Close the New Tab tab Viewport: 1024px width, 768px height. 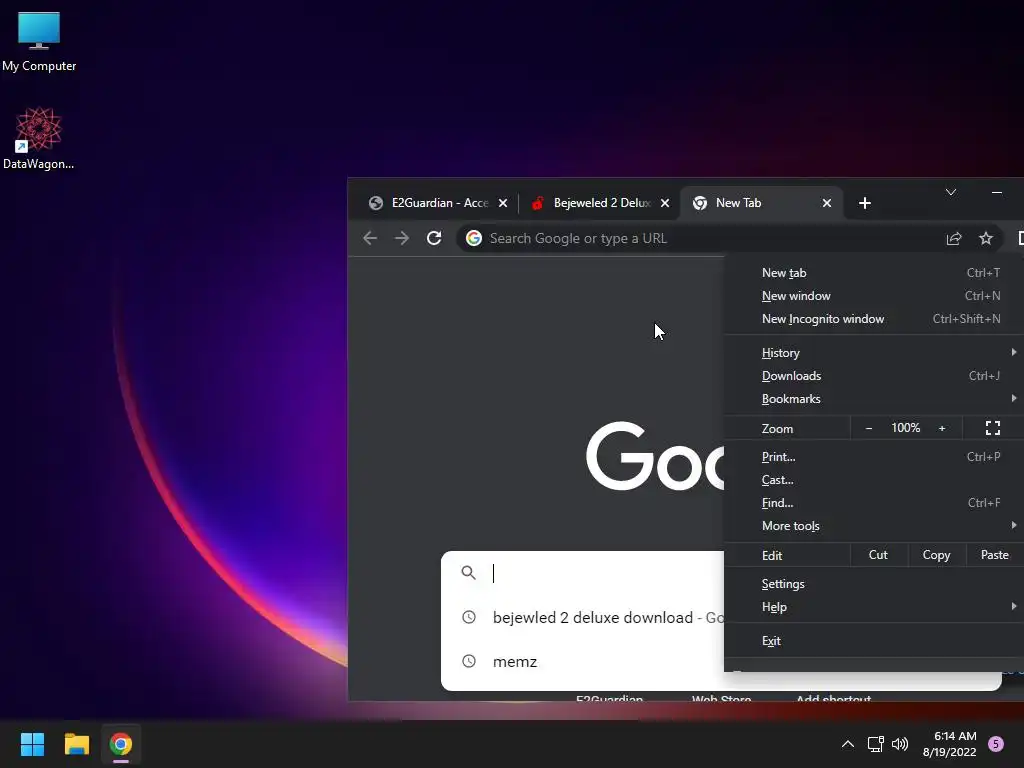827,203
